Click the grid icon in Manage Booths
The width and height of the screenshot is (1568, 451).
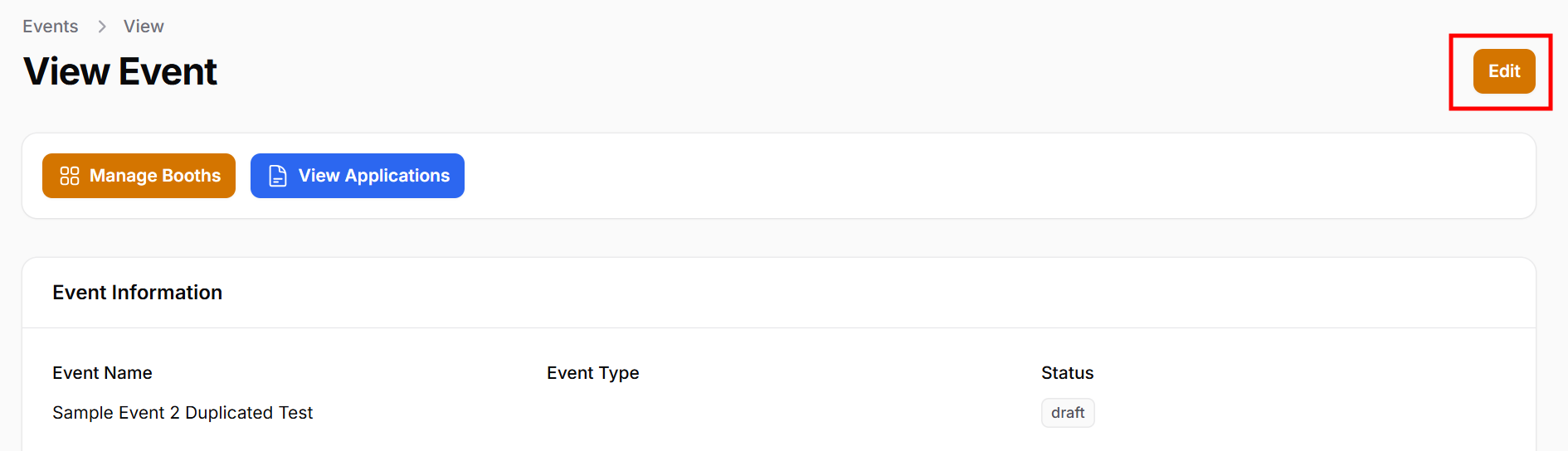click(70, 176)
